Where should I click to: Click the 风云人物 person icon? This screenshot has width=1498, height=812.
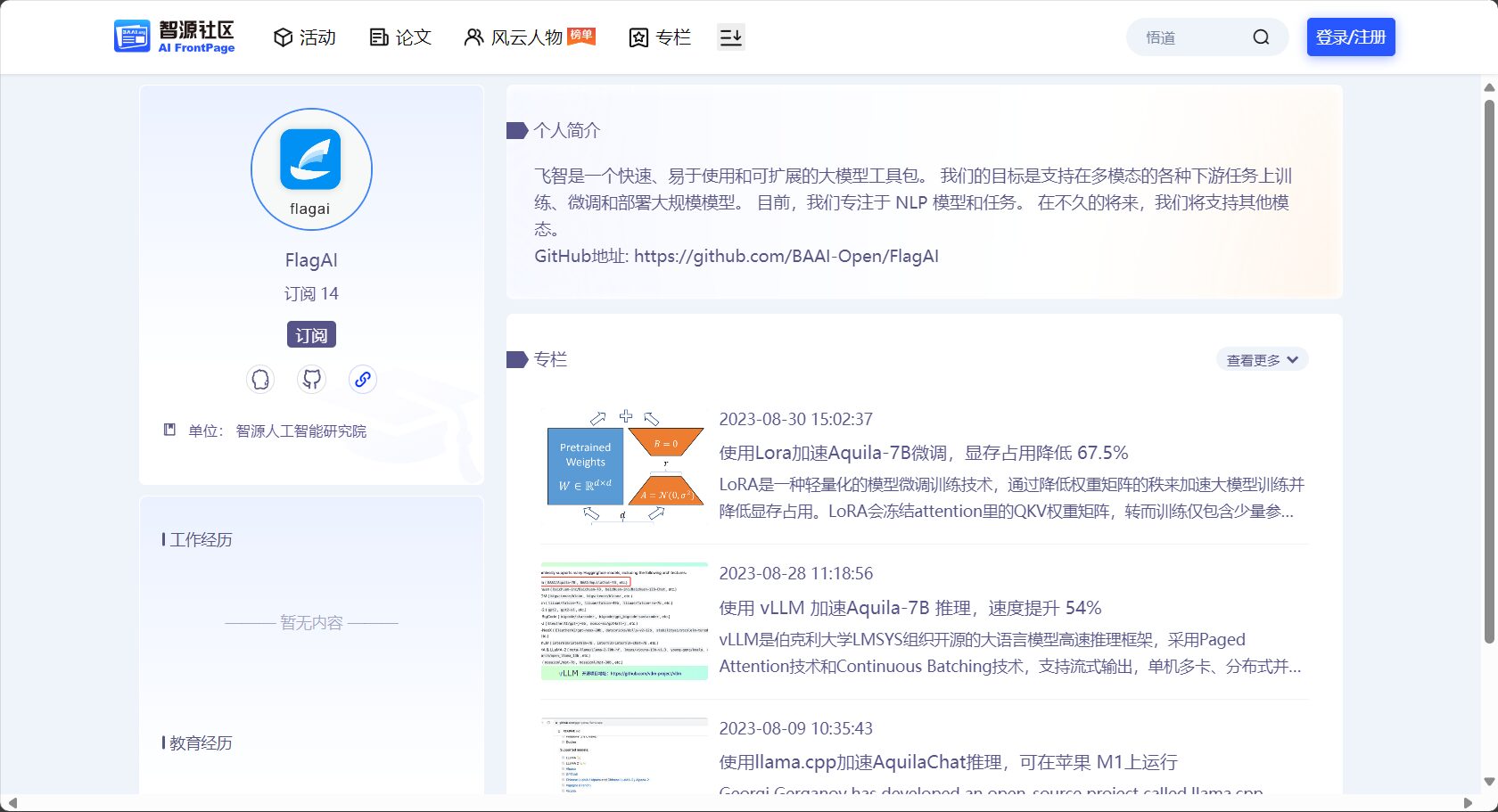pos(473,37)
